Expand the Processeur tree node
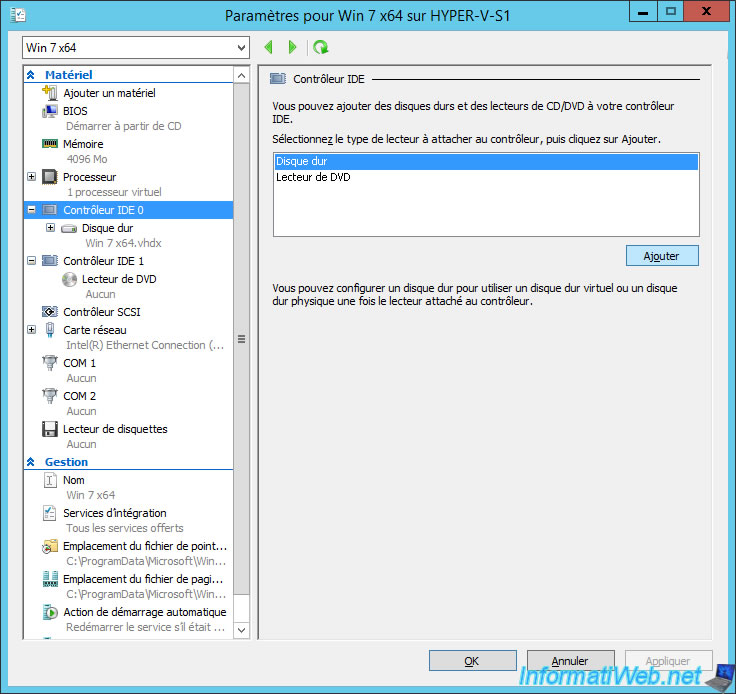Image resolution: width=736 pixels, height=694 pixels. tap(32, 177)
